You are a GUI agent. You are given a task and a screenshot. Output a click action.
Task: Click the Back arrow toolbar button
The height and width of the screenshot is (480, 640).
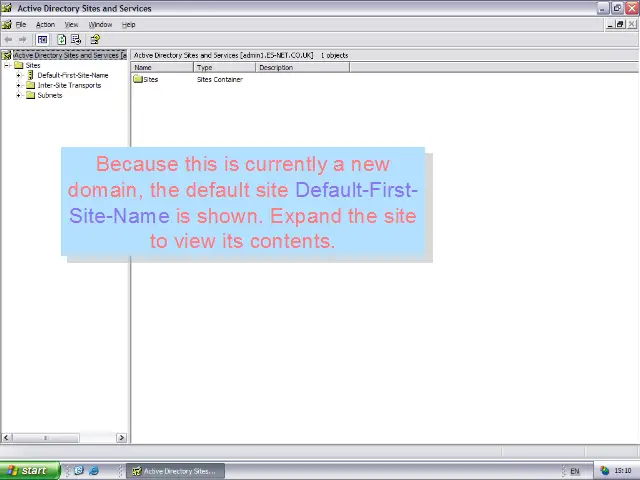(x=8, y=40)
